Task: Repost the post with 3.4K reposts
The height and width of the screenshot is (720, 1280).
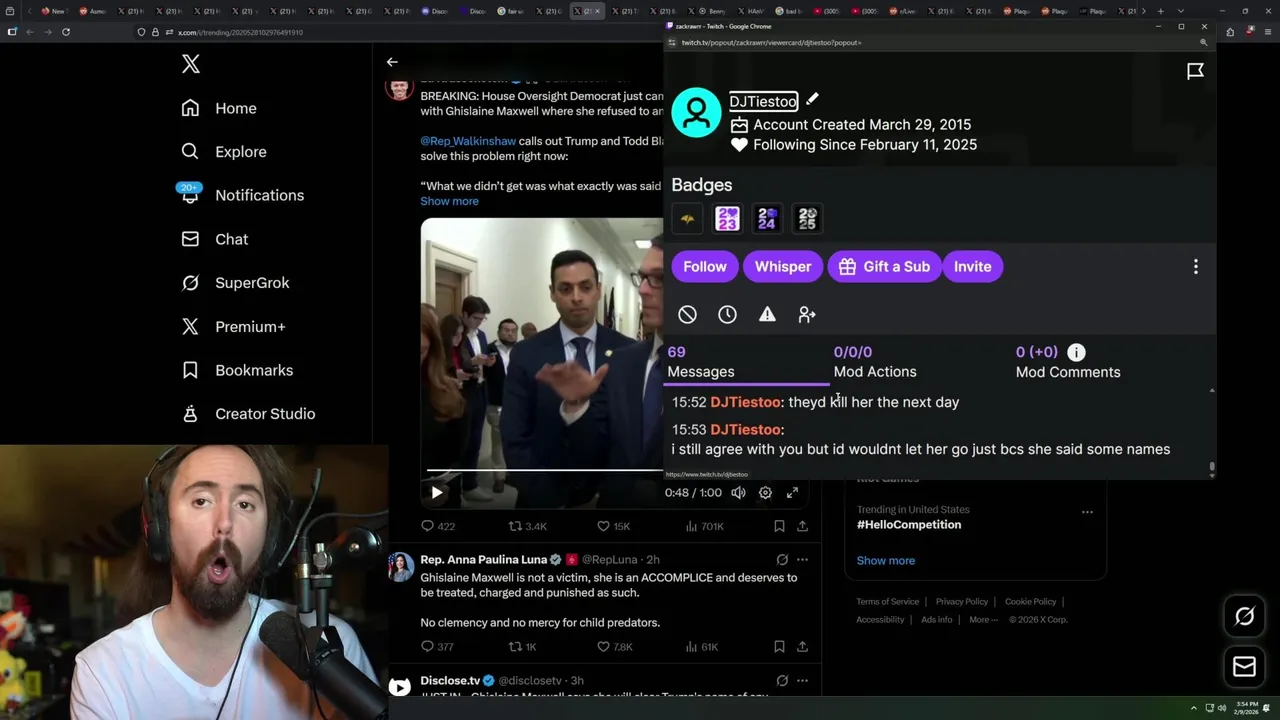Action: coord(528,526)
